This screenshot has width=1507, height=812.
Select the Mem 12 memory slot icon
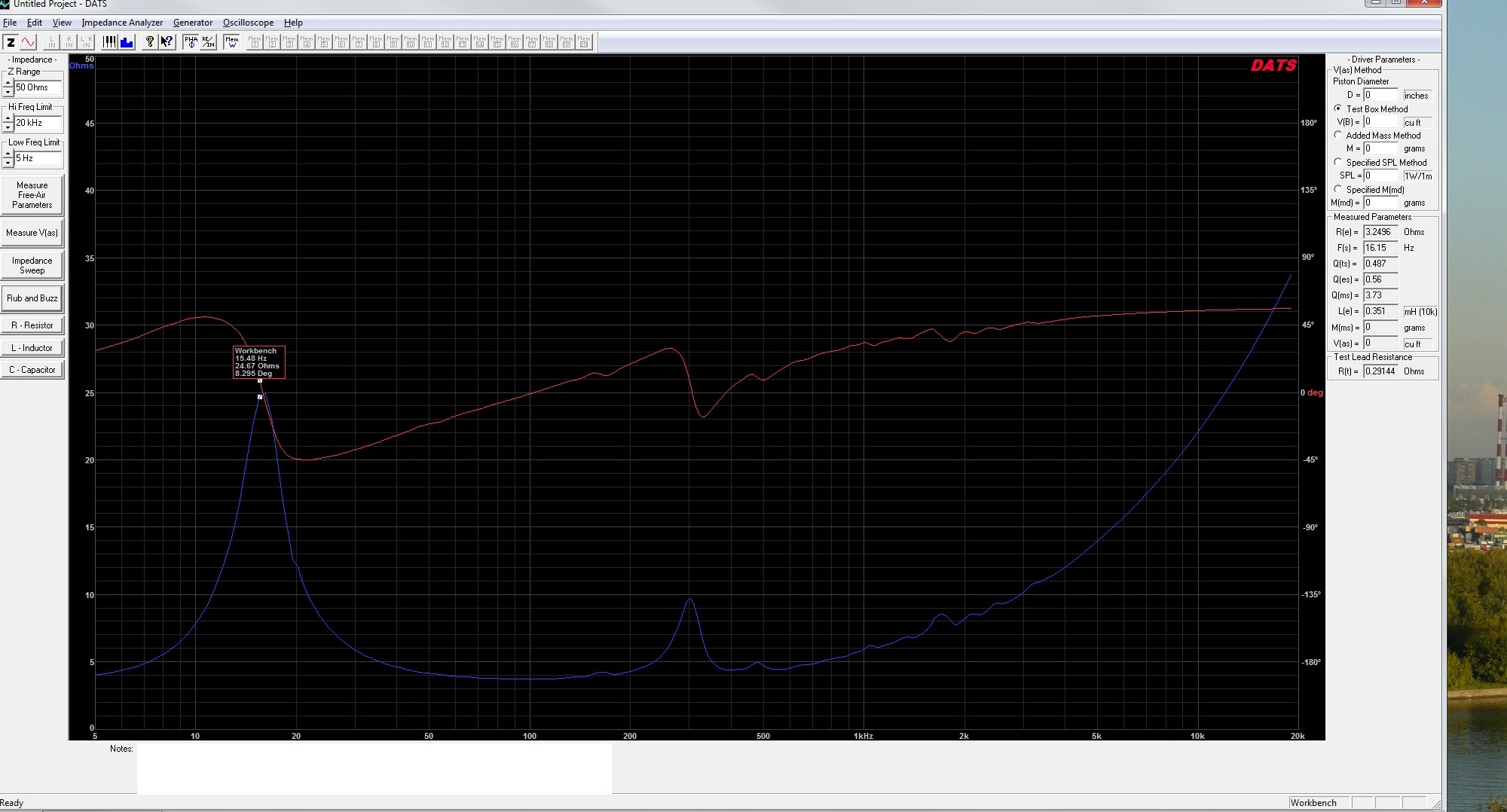click(x=445, y=42)
